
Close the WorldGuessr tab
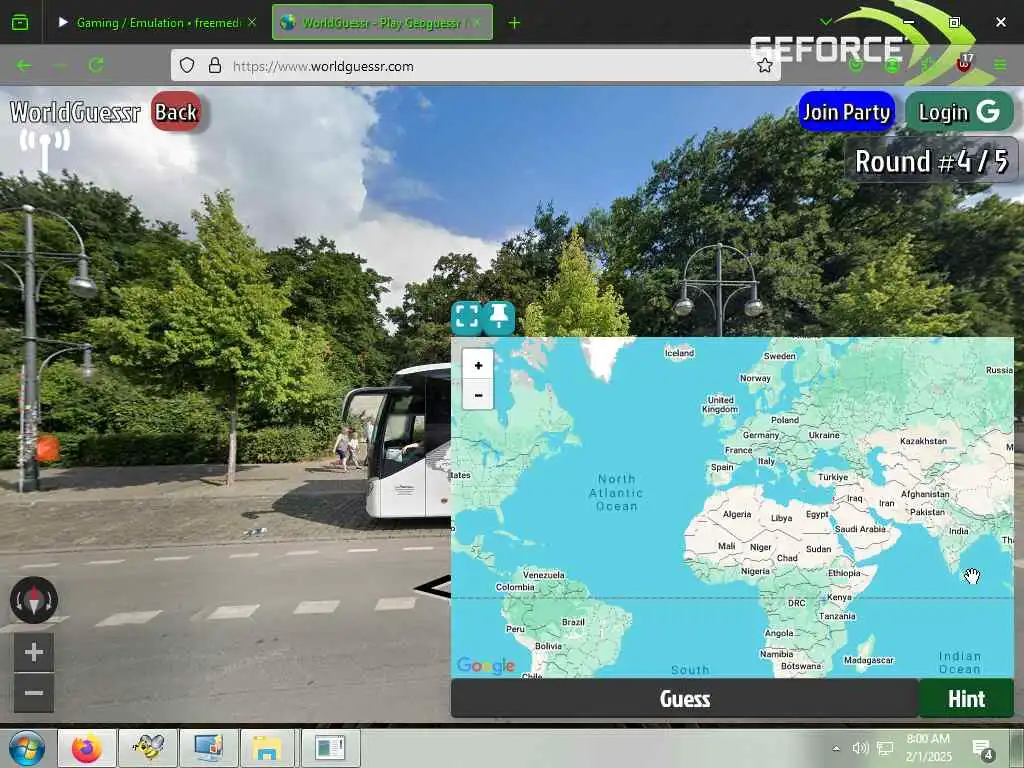coord(478,23)
